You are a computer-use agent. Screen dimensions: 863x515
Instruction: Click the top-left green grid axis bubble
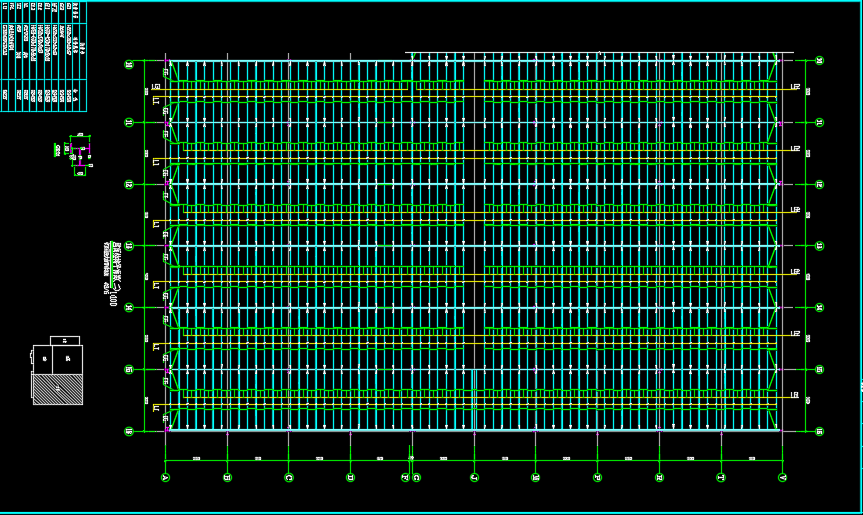click(x=129, y=63)
